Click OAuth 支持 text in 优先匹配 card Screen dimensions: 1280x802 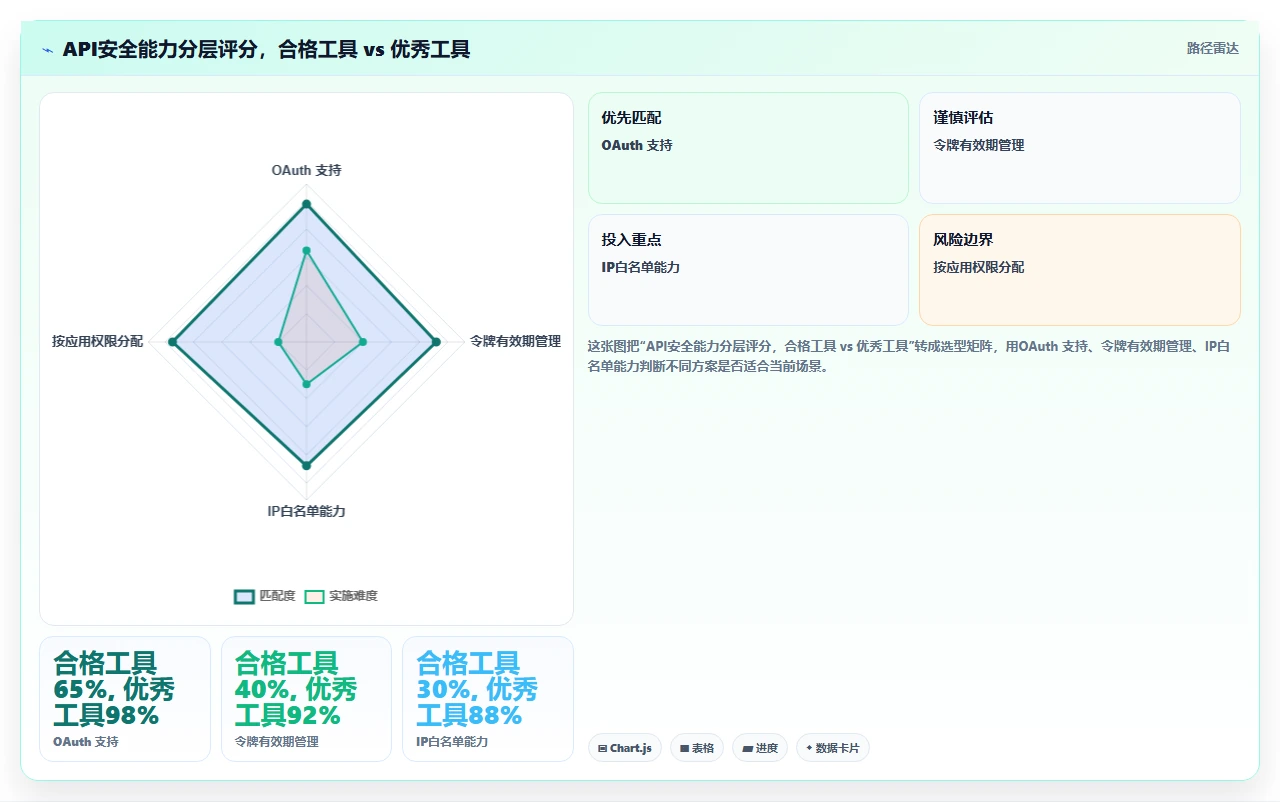(x=637, y=146)
